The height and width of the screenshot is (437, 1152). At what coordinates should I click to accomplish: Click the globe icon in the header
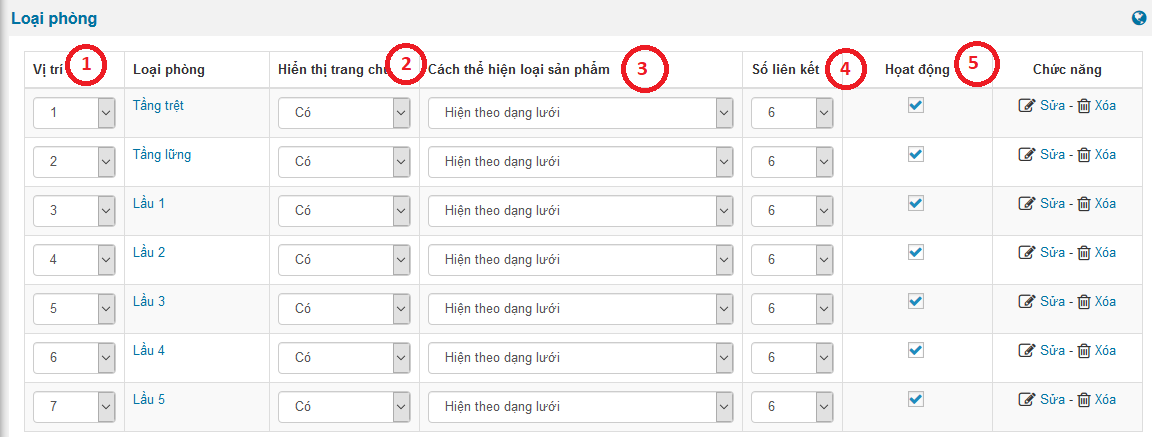pos(1138,18)
